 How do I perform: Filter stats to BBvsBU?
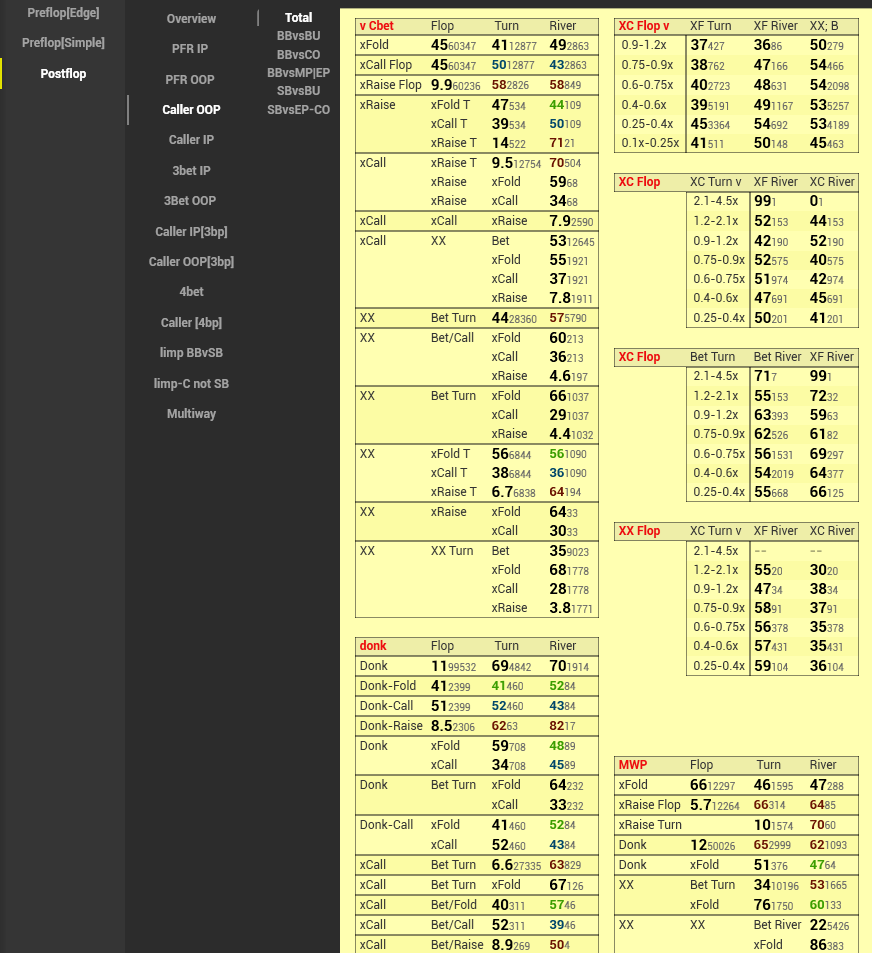click(298, 36)
